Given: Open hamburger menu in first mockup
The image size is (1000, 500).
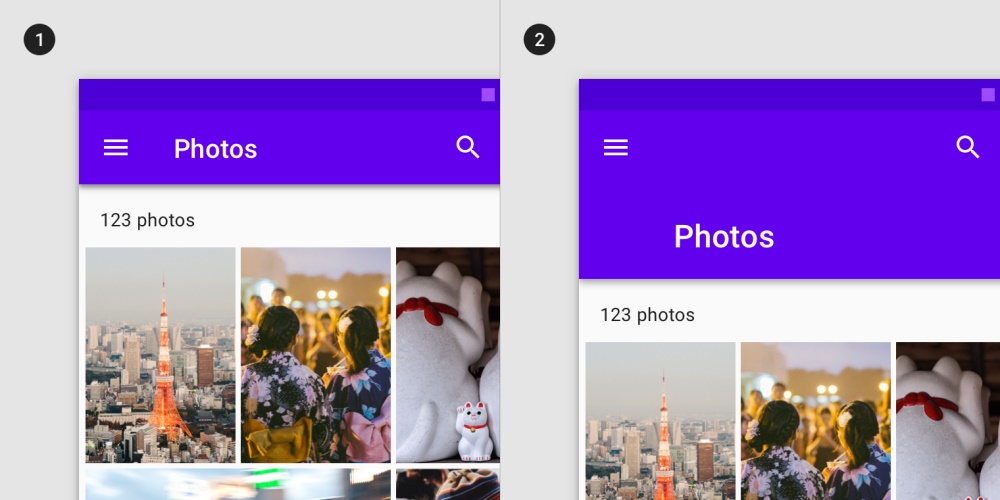Looking at the screenshot, I should [115, 148].
